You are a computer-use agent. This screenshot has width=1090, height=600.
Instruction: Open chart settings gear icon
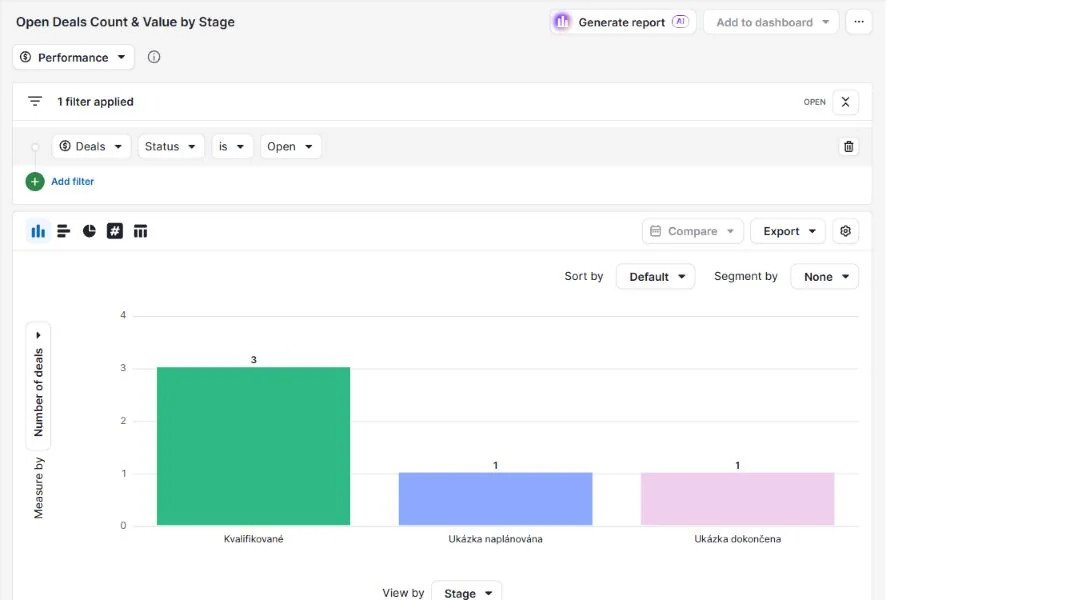[845, 231]
